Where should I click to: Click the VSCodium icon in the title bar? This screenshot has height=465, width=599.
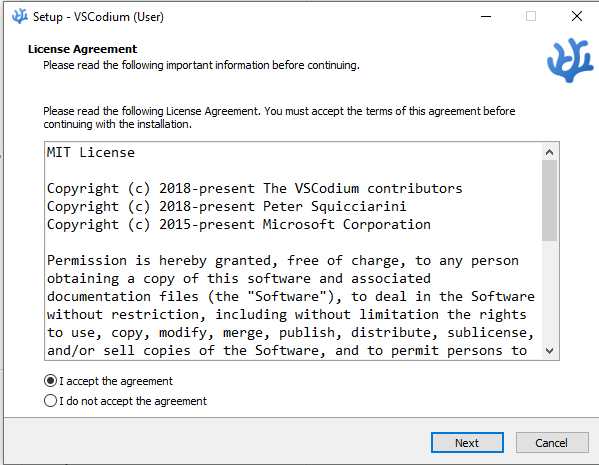pyautogui.click(x=19, y=16)
